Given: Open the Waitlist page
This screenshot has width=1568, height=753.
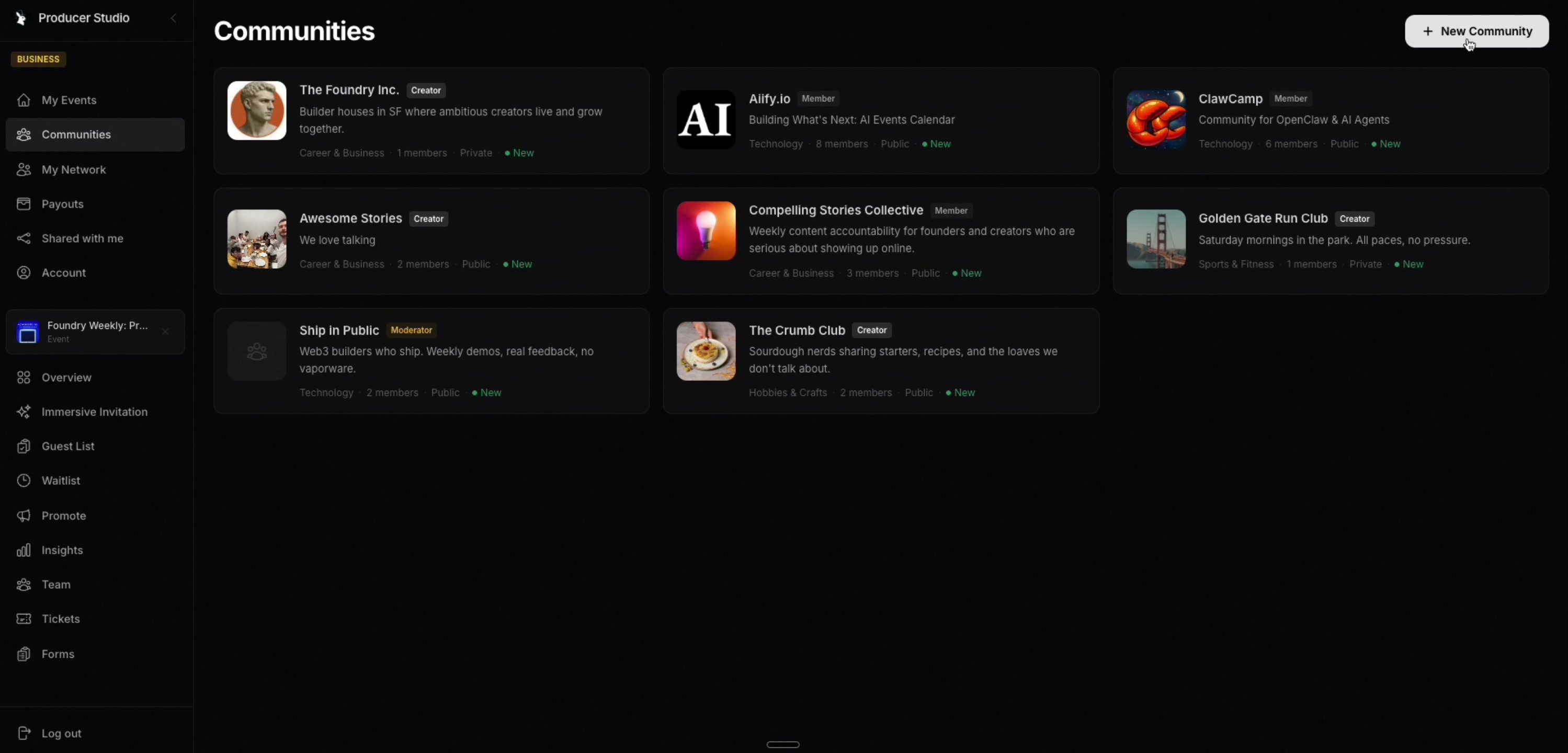Looking at the screenshot, I should (x=95, y=480).
